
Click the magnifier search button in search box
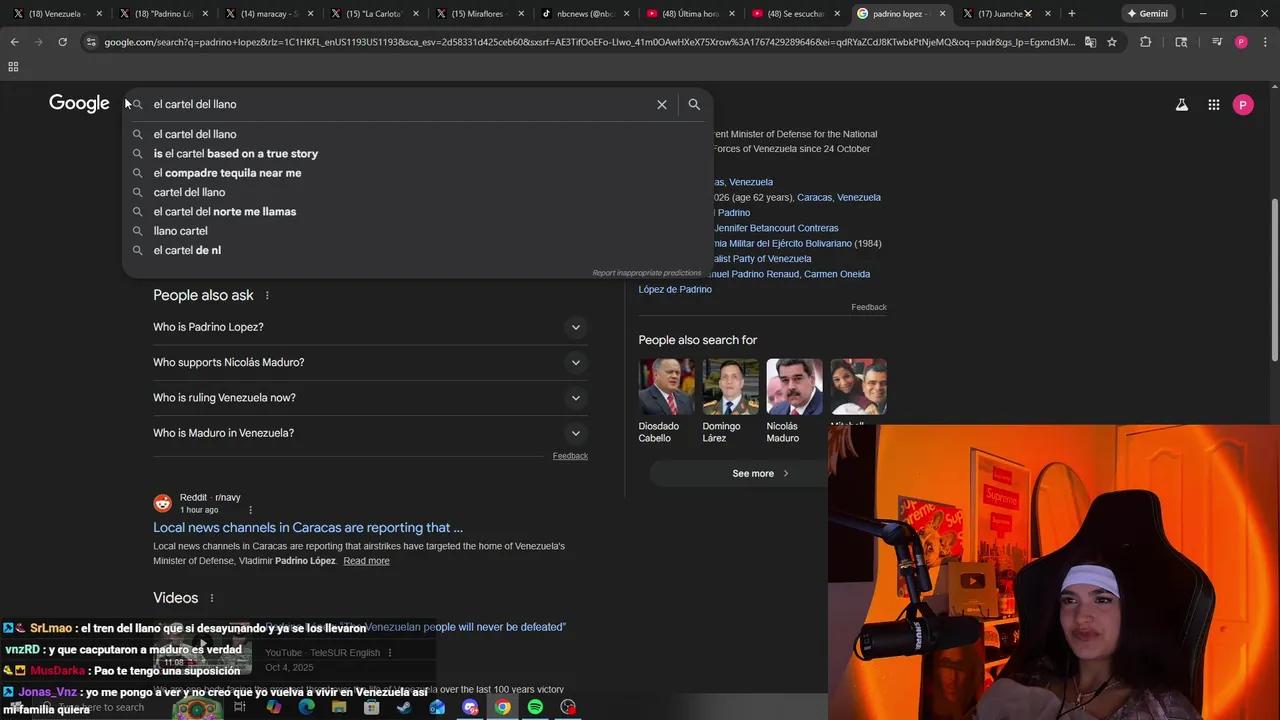coord(694,104)
